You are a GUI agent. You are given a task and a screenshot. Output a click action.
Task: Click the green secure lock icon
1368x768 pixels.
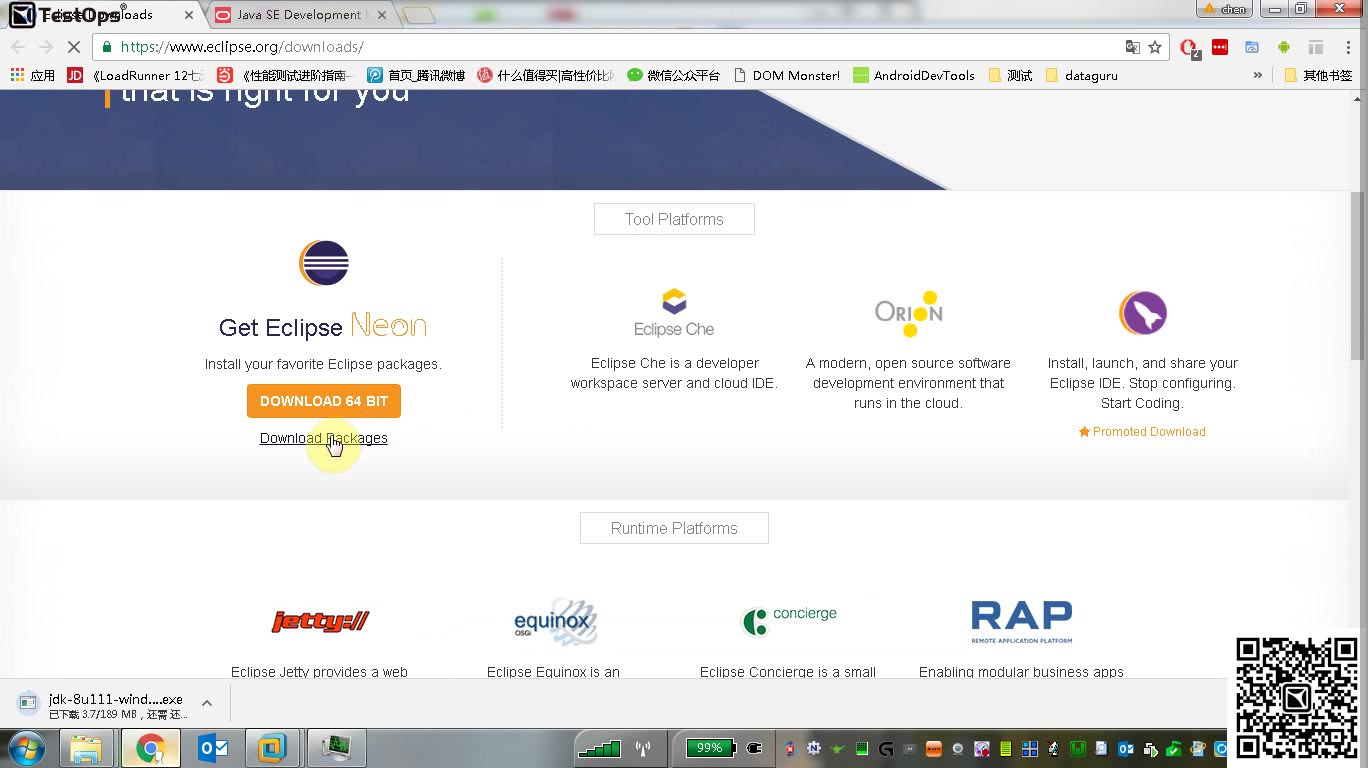click(x=107, y=47)
